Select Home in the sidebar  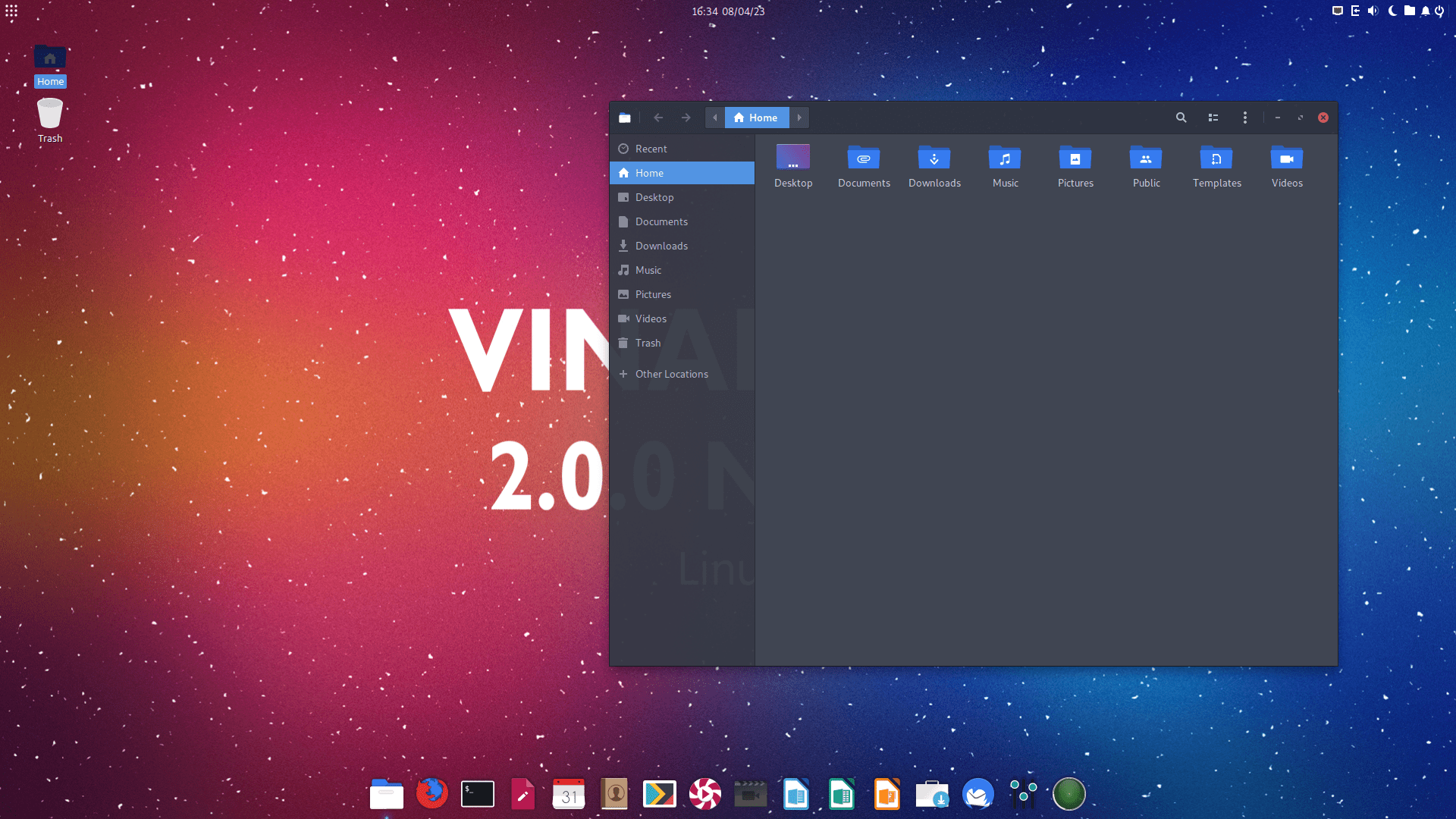(x=682, y=173)
